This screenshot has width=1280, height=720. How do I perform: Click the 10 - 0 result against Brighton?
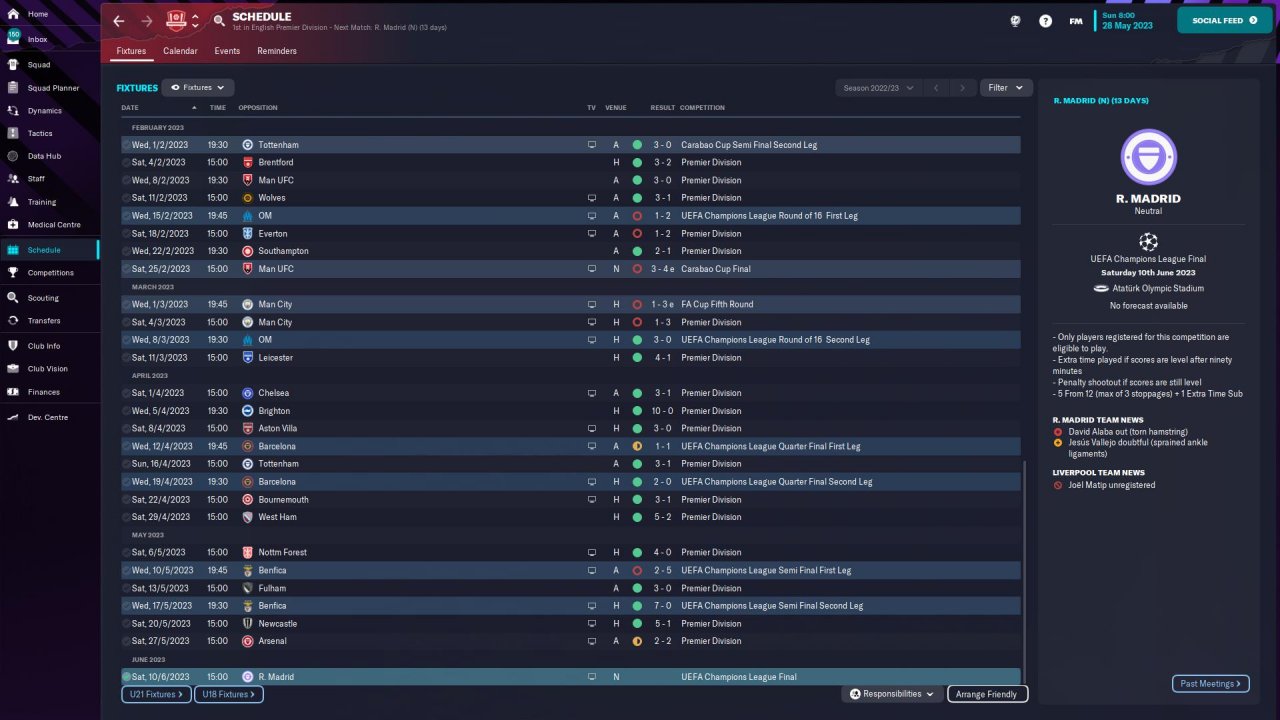coord(664,411)
